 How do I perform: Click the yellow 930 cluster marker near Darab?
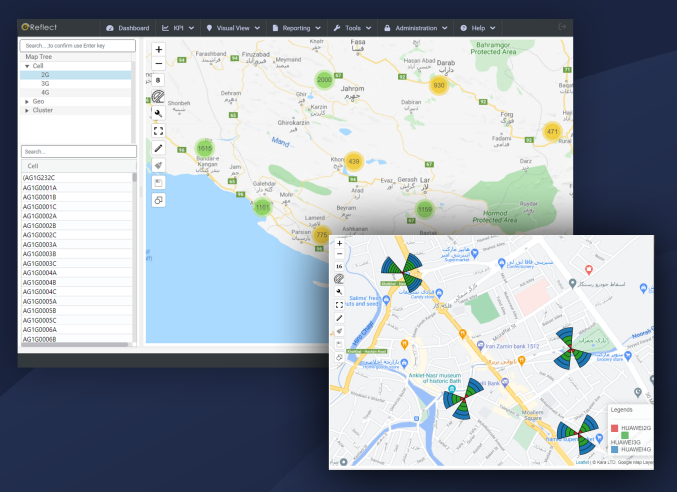click(438, 85)
